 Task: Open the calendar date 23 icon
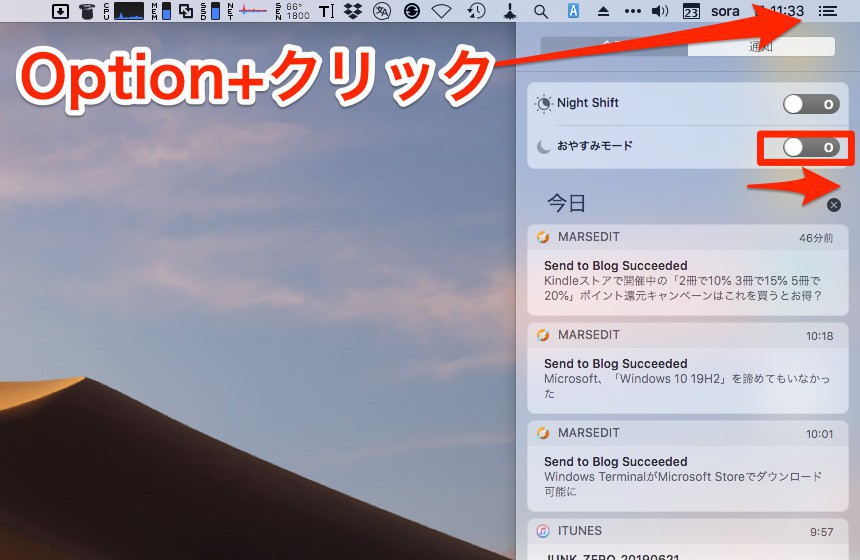click(x=691, y=11)
